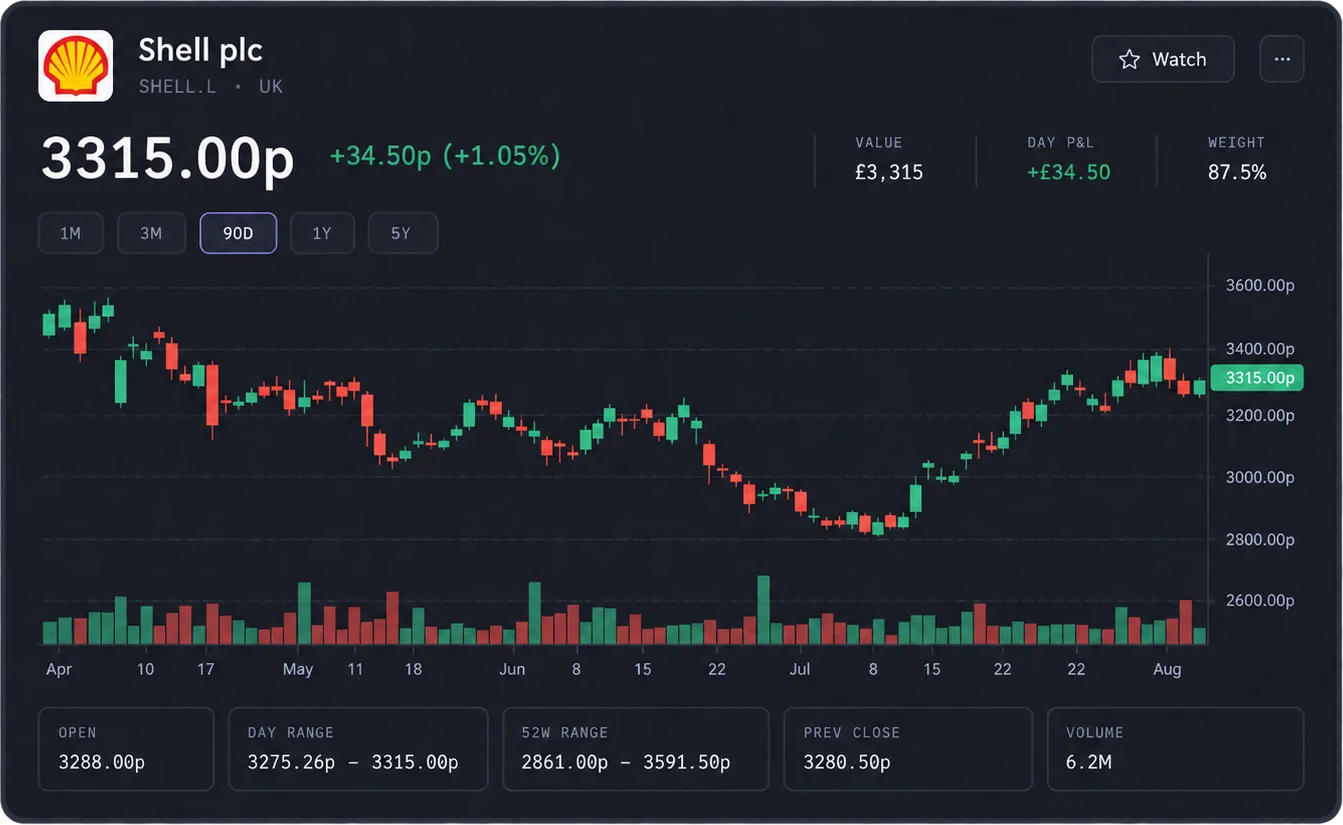Click the Shell logo icon
Viewport: 1343px width, 825px height.
click(x=75, y=66)
